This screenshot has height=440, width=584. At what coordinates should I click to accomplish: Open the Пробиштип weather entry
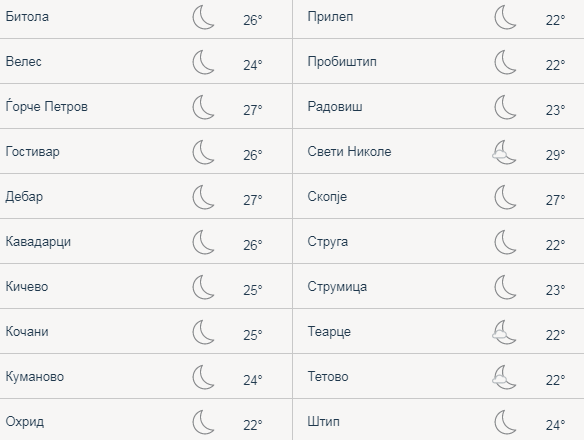pyautogui.click(x=342, y=61)
